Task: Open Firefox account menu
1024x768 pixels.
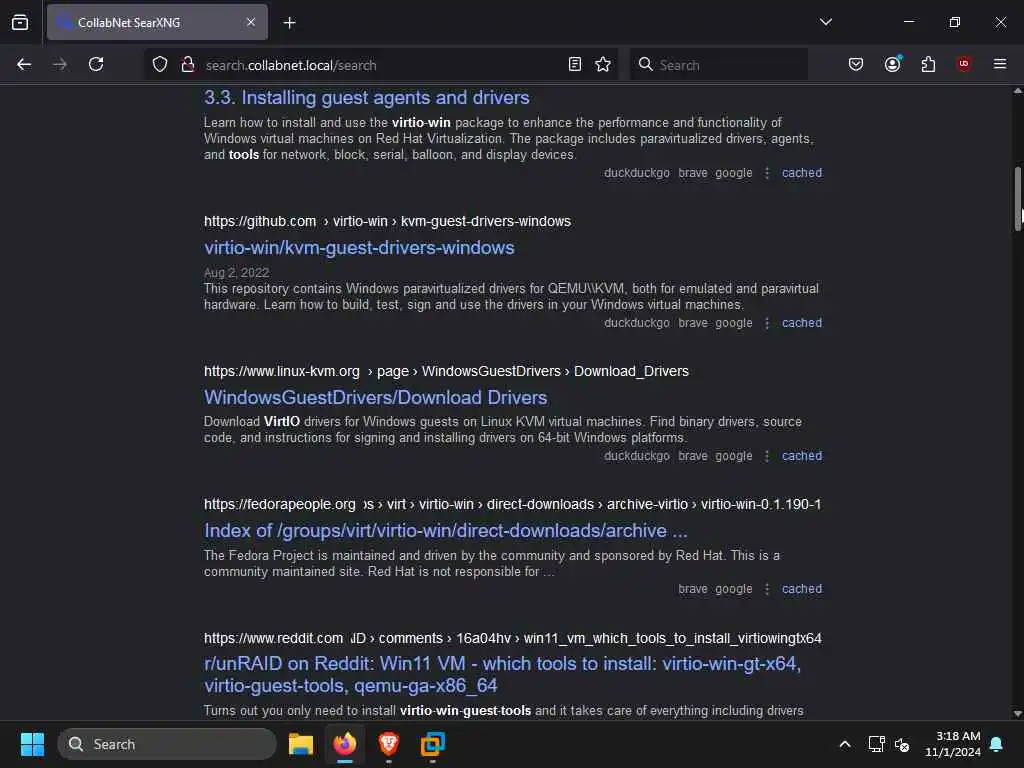Action: pyautogui.click(x=893, y=64)
